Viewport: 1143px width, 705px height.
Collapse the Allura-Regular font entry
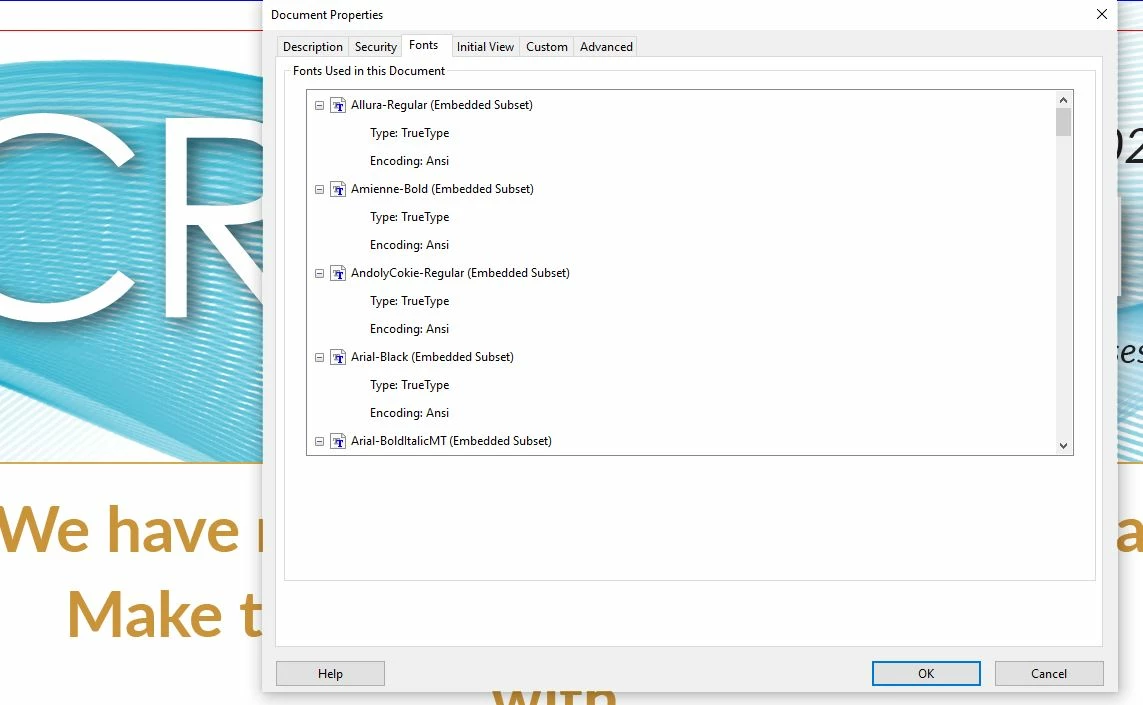319,106
